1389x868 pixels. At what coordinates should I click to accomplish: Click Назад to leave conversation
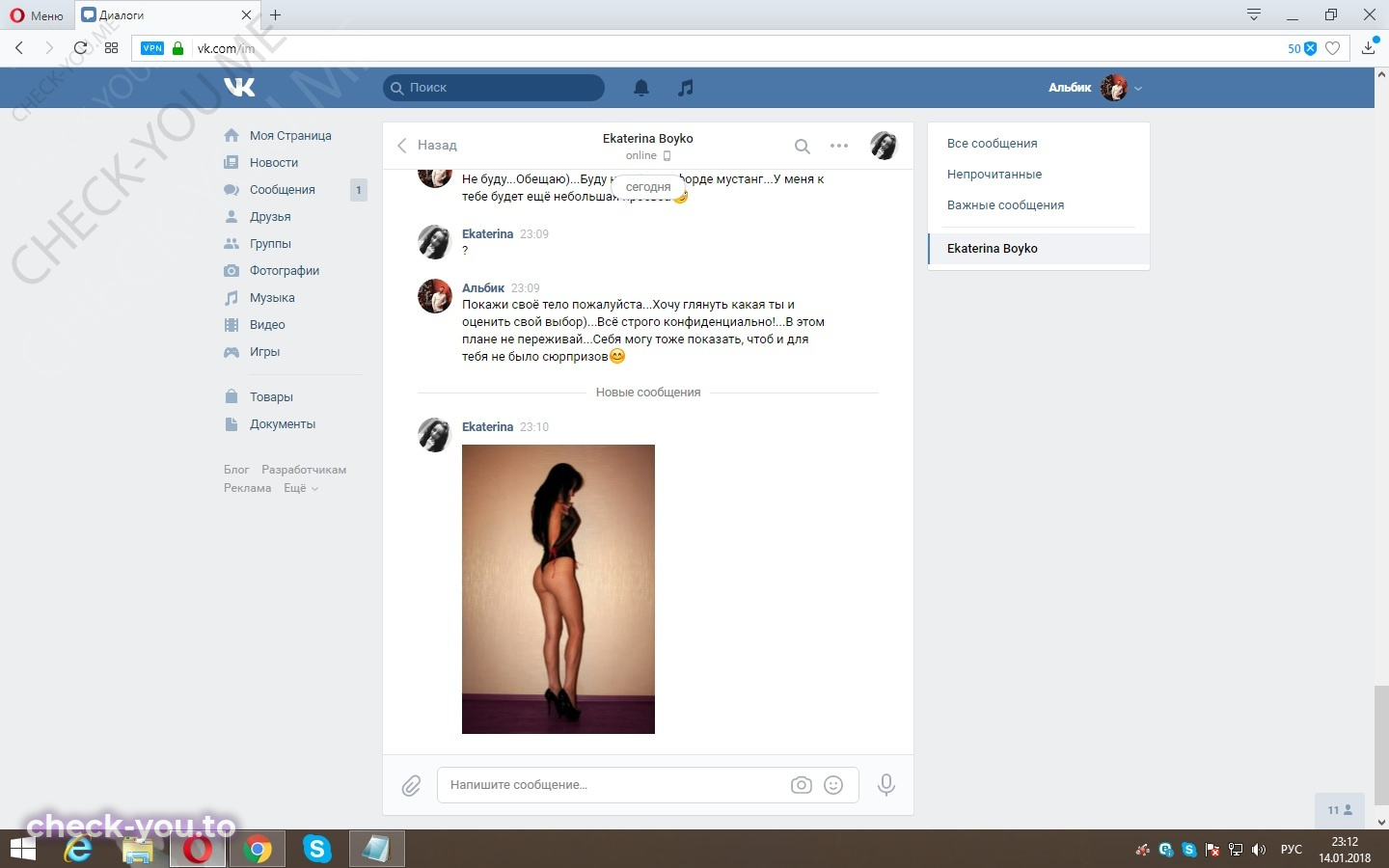(x=427, y=146)
